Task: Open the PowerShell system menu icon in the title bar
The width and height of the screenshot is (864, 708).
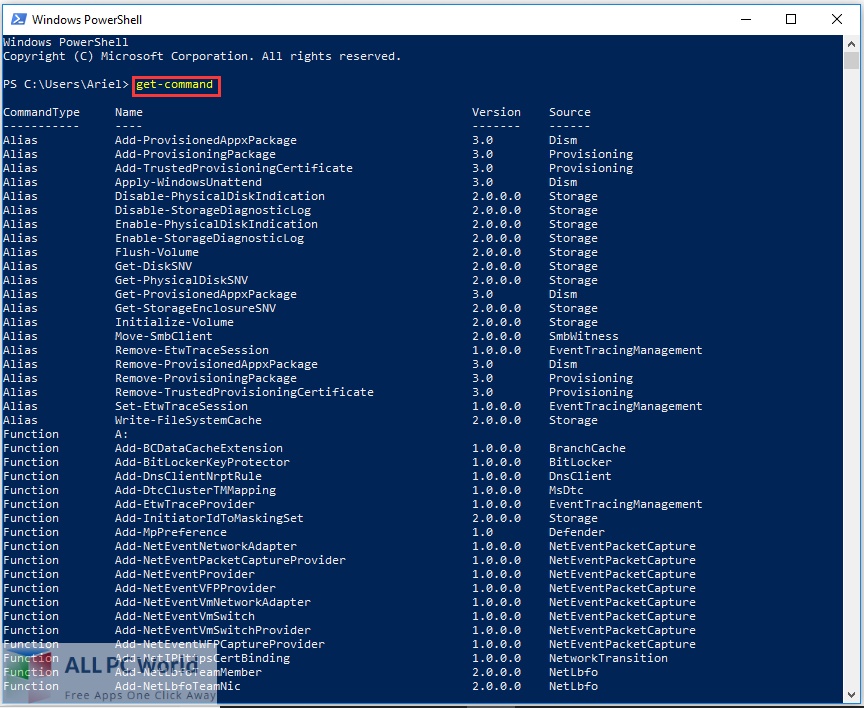Action: [18, 19]
